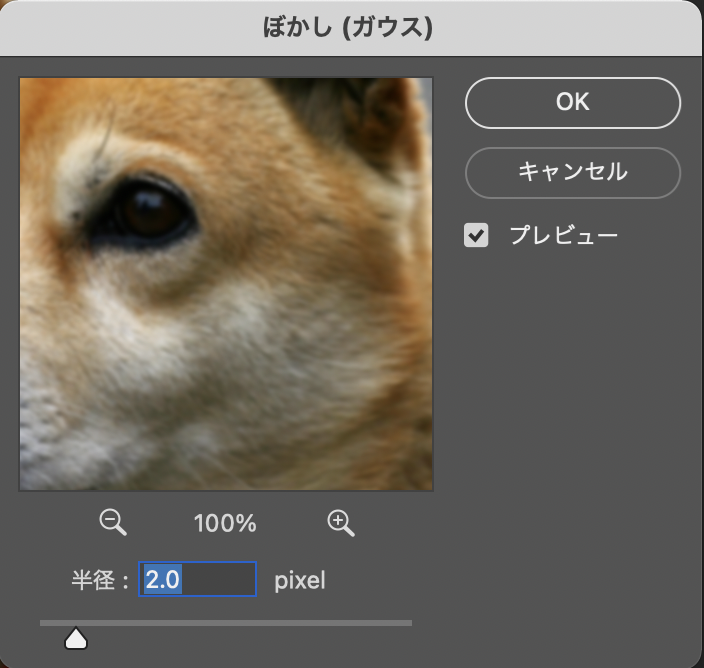The height and width of the screenshot is (668, 704).
Task: Click the ぼかし (ガウス) dialog title bar
Action: click(352, 27)
